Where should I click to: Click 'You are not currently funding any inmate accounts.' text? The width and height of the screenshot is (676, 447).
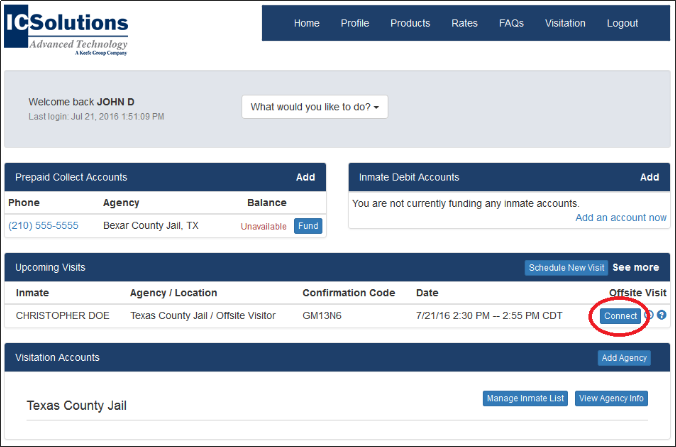(466, 203)
